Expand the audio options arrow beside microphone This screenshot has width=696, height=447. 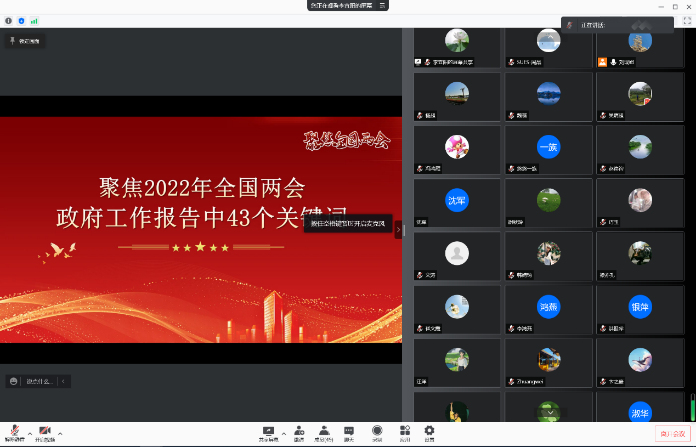click(30, 433)
